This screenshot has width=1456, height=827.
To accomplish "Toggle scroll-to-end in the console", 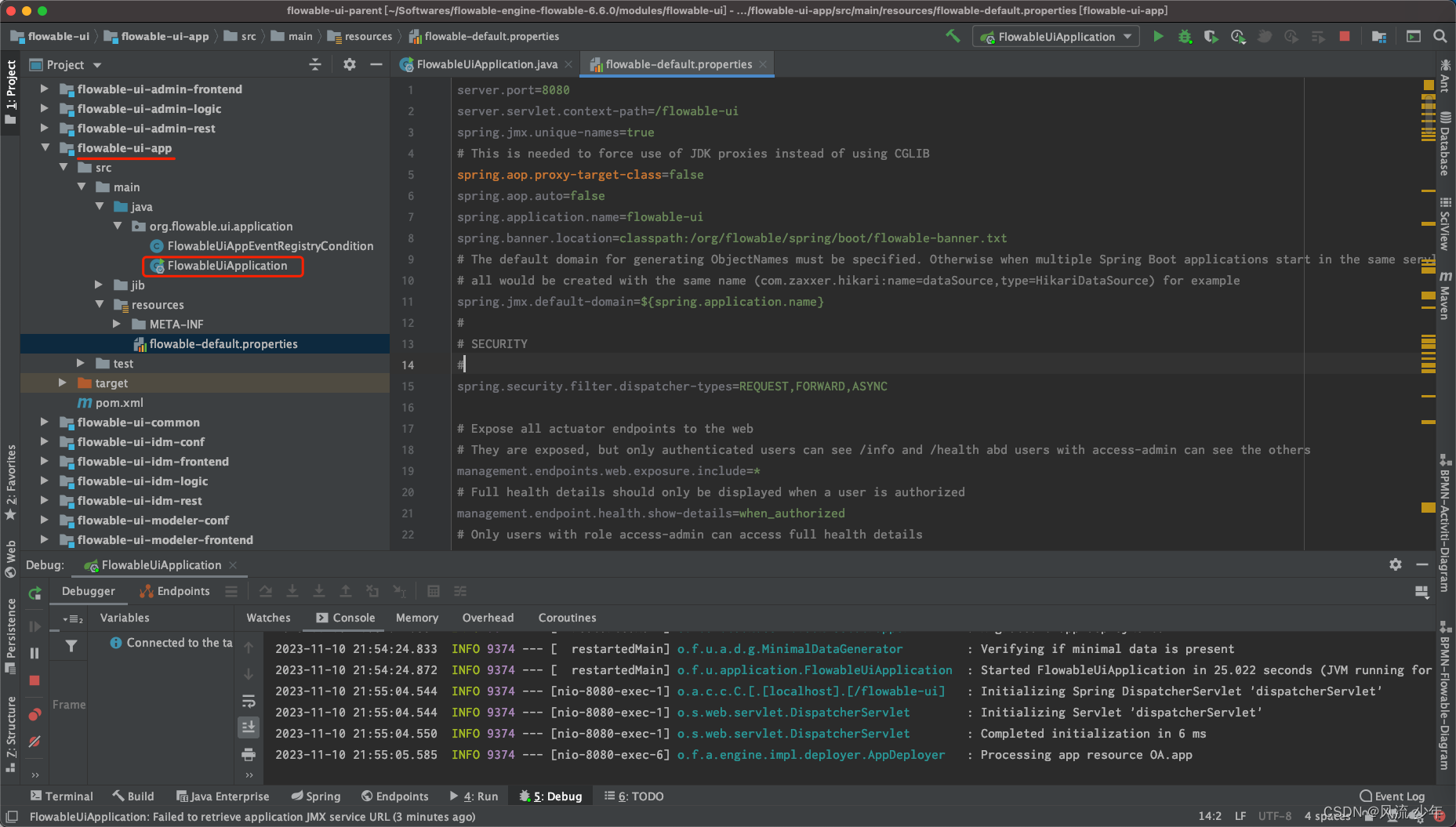I will 249,727.
